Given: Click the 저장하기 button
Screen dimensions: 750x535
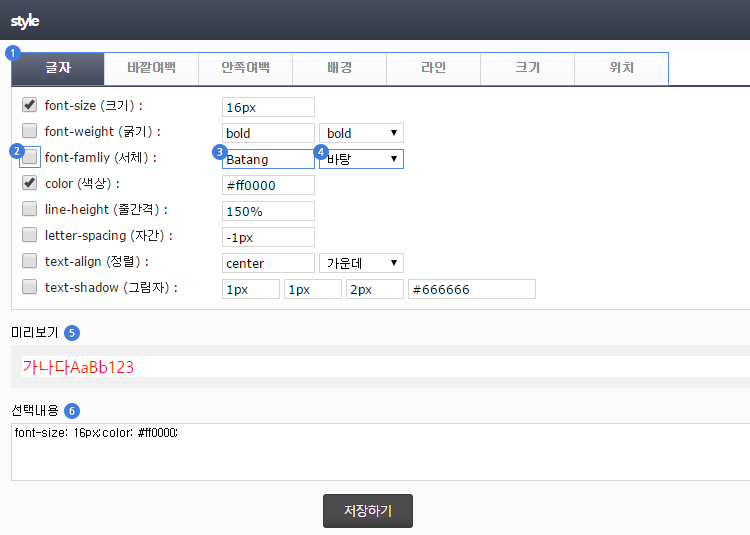Looking at the screenshot, I should pyautogui.click(x=367, y=511).
